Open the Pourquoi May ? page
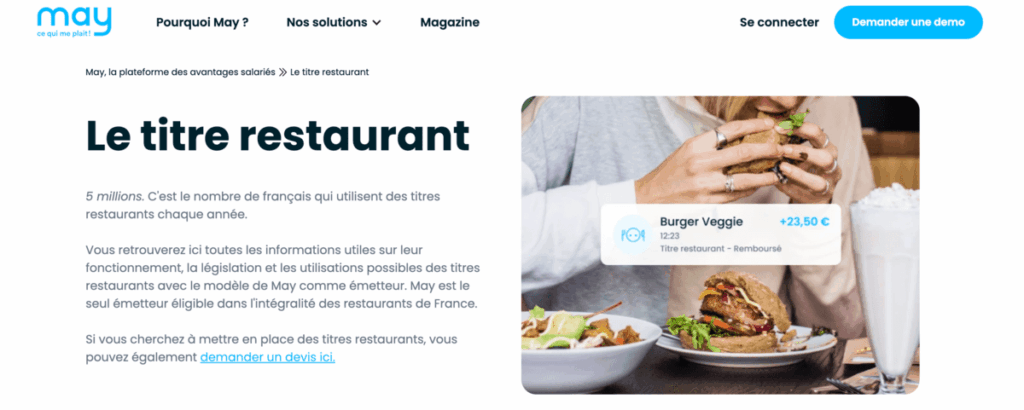The width and height of the screenshot is (1024, 410). [202, 22]
